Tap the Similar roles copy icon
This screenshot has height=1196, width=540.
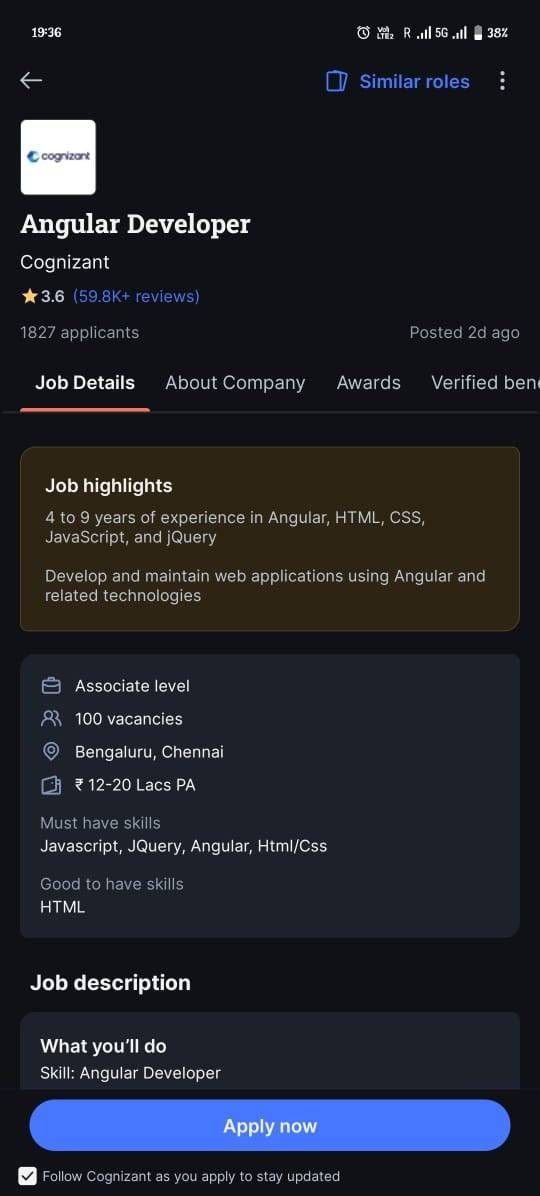pyautogui.click(x=336, y=81)
